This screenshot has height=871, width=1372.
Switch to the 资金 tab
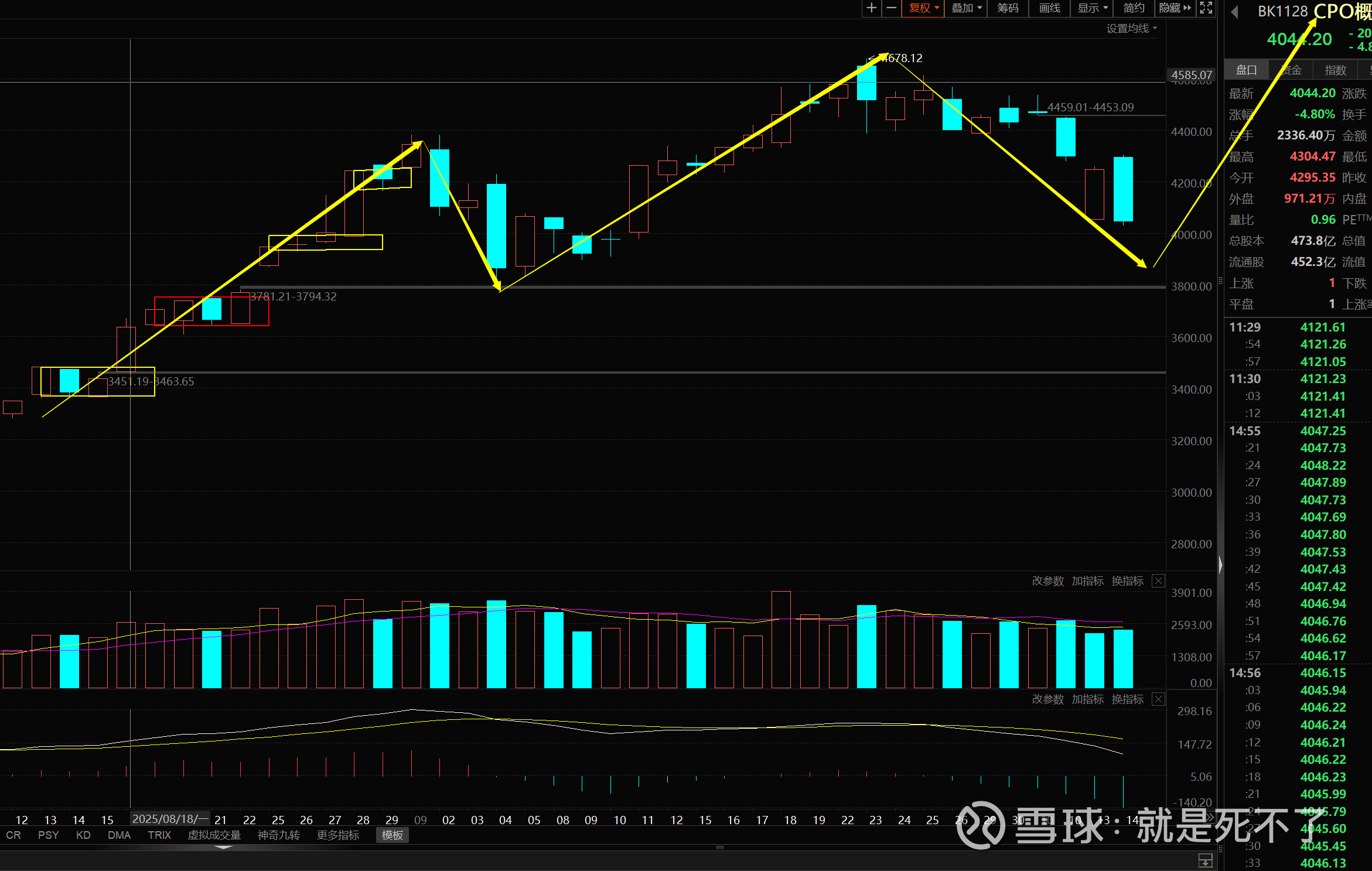1291,70
